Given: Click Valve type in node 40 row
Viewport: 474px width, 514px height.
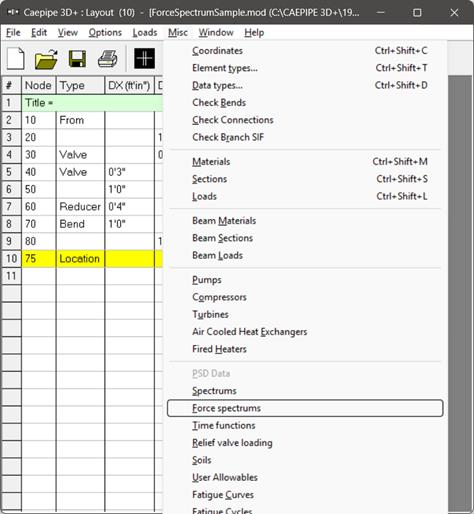Looking at the screenshot, I should click(80, 172).
